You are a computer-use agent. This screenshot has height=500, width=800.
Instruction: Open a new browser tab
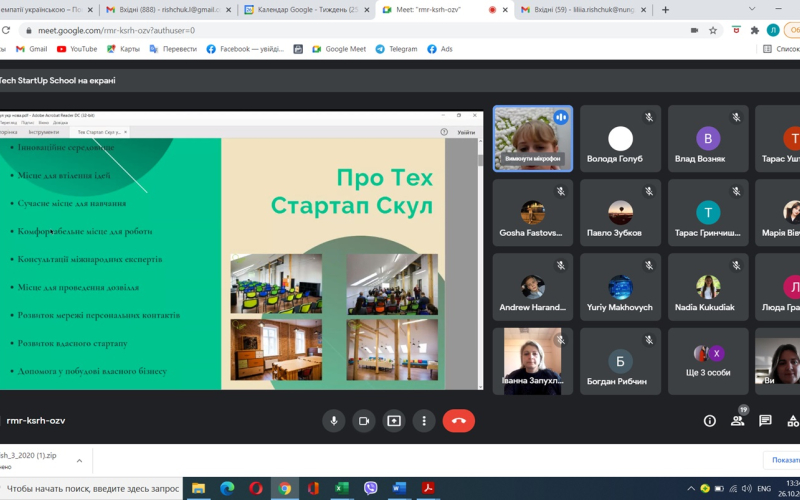point(665,10)
